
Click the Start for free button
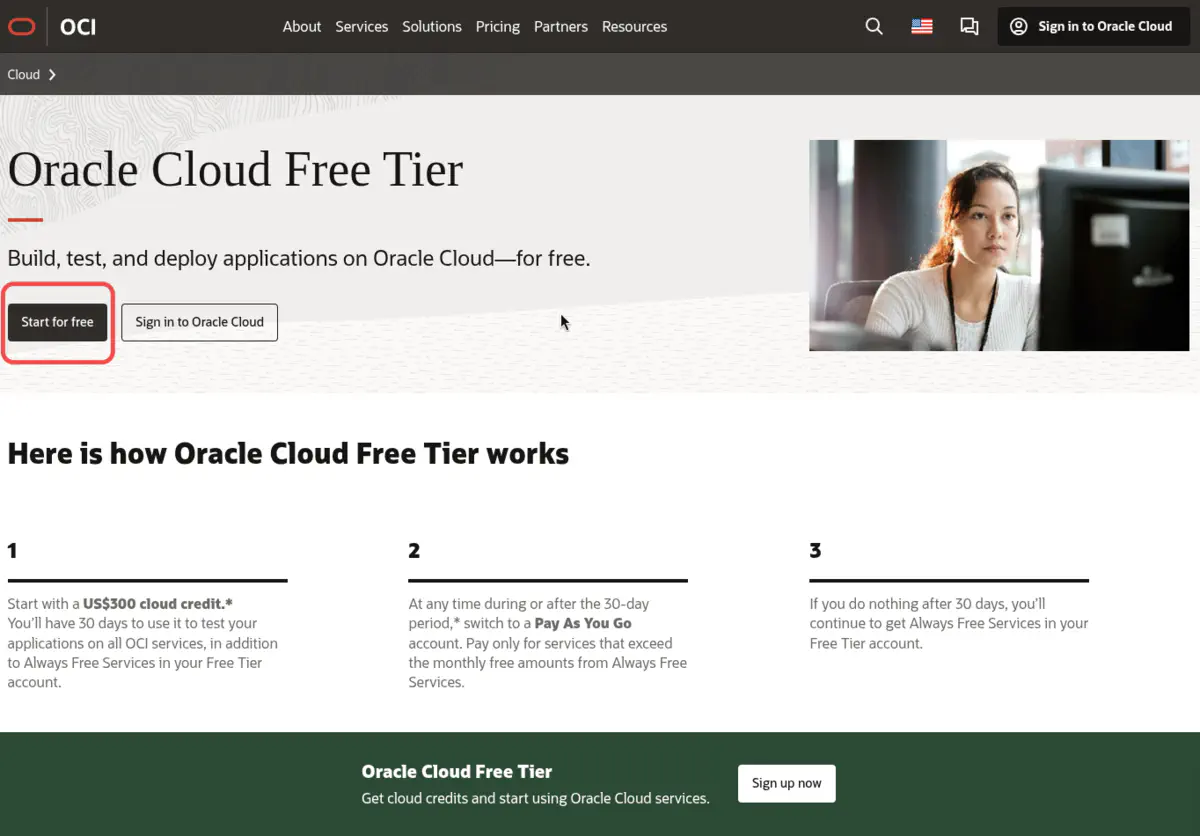point(57,322)
